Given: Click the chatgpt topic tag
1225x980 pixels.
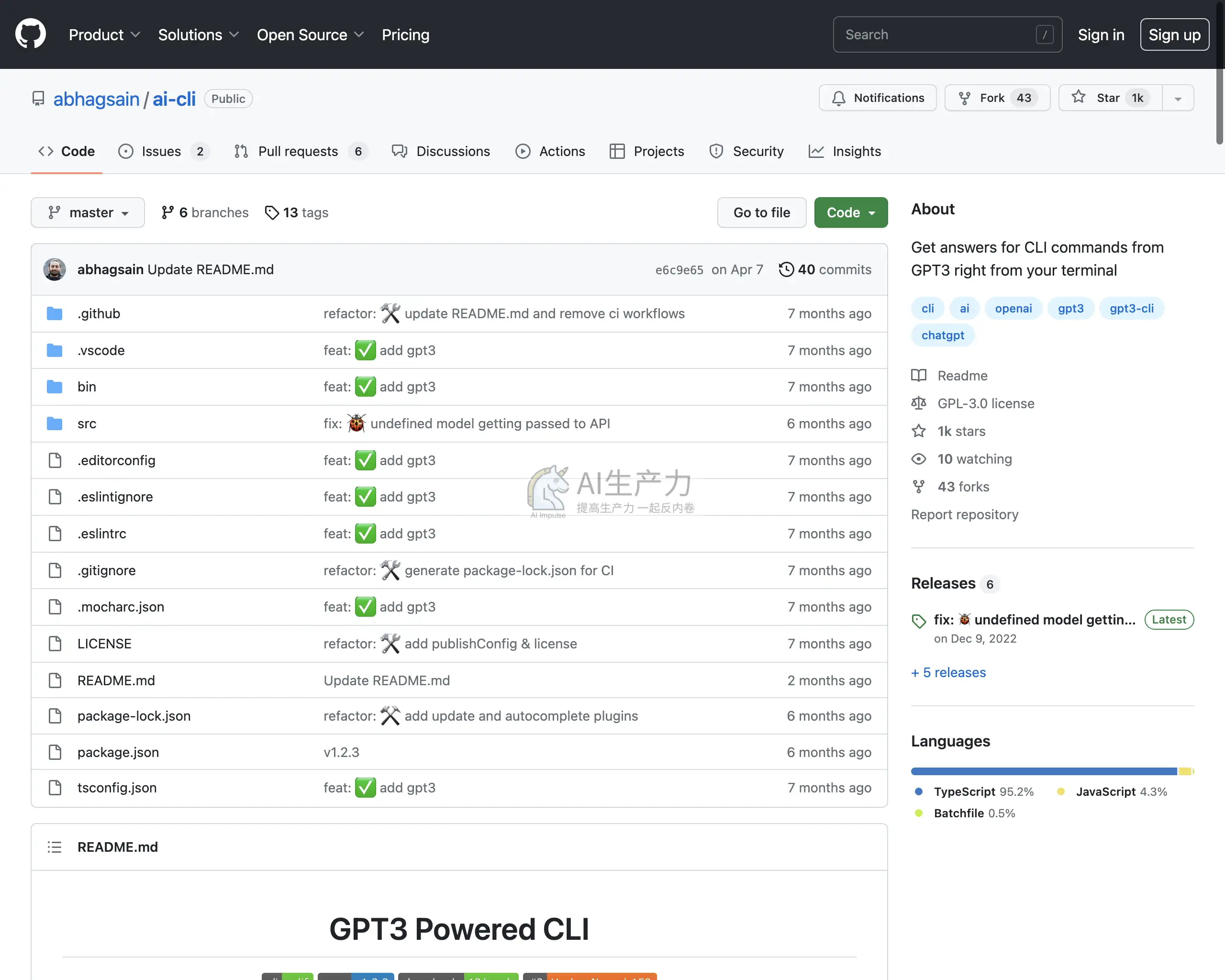Looking at the screenshot, I should click(943, 335).
